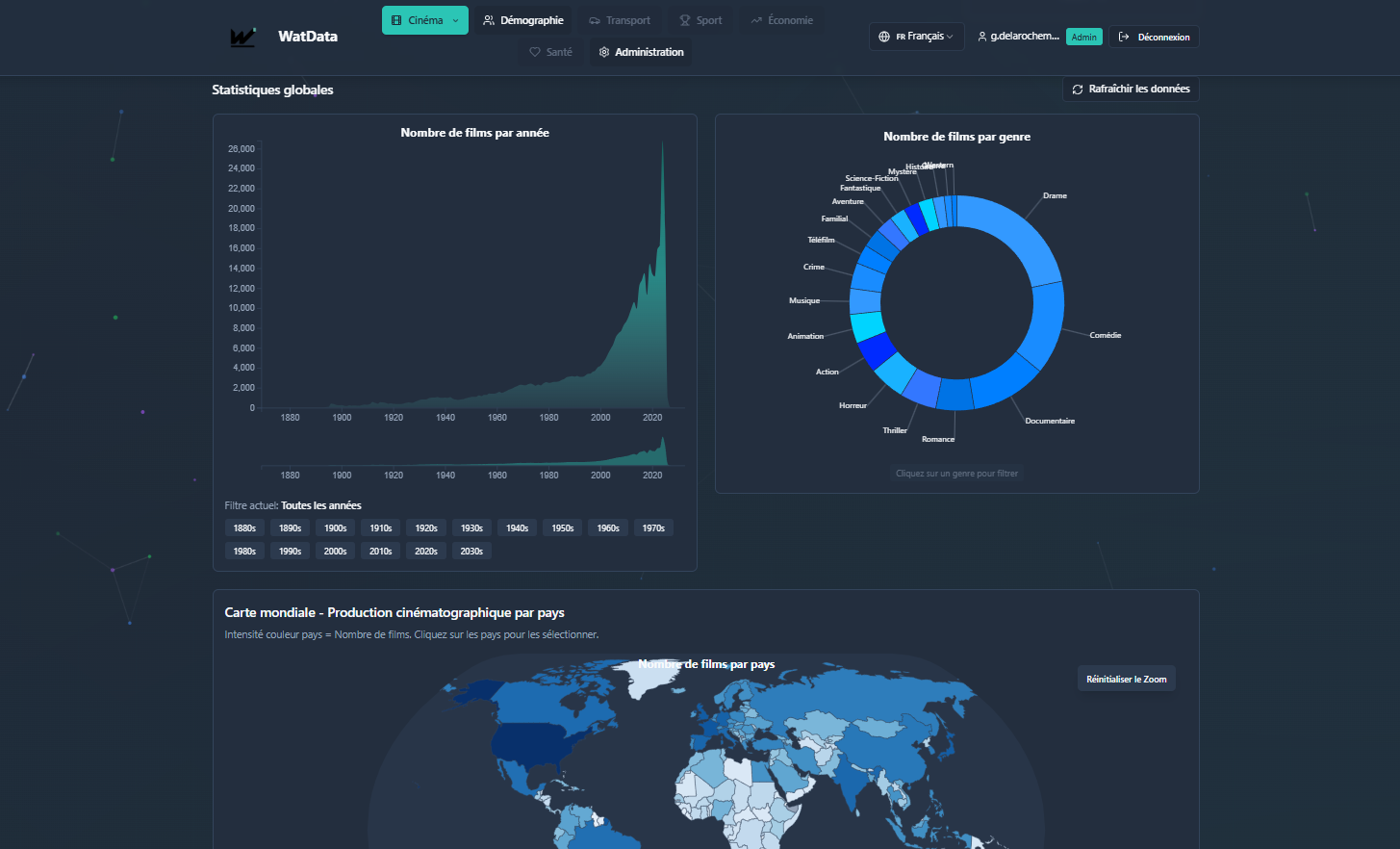The height and width of the screenshot is (849, 1400).
Task: Click the Drame segment of donut chart
Action: 1015,231
